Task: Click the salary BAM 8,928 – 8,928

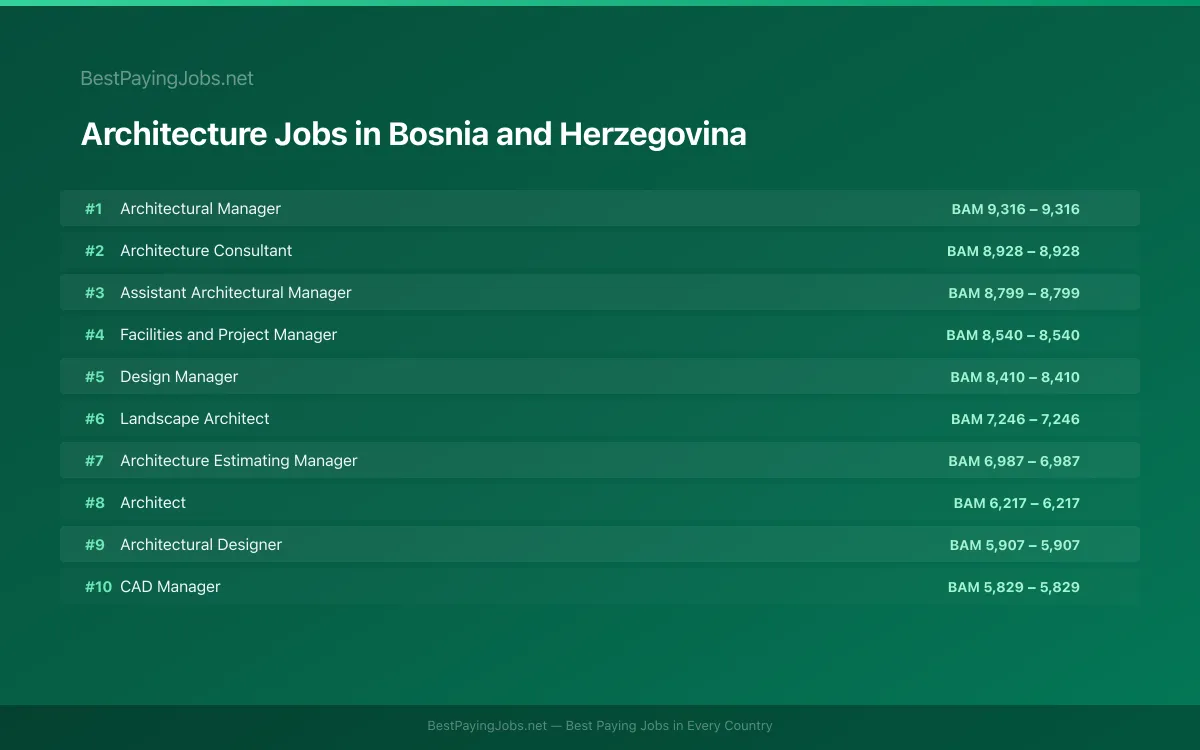Action: click(1014, 251)
